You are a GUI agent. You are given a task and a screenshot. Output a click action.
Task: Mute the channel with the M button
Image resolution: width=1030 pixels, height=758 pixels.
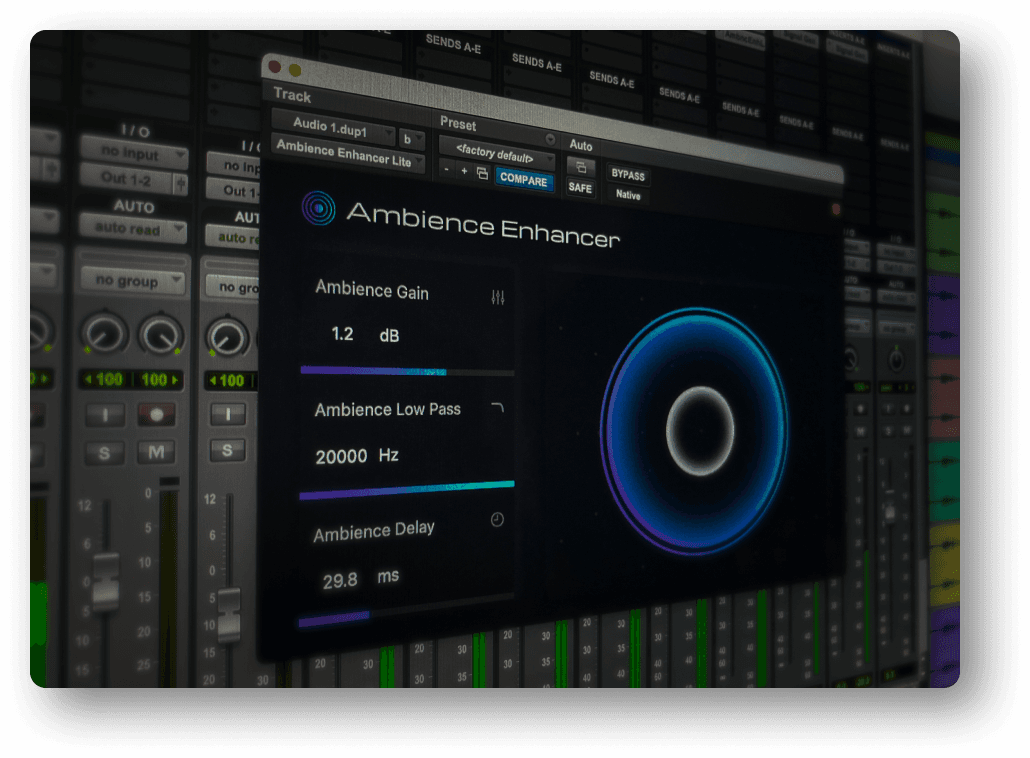pyautogui.click(x=156, y=452)
